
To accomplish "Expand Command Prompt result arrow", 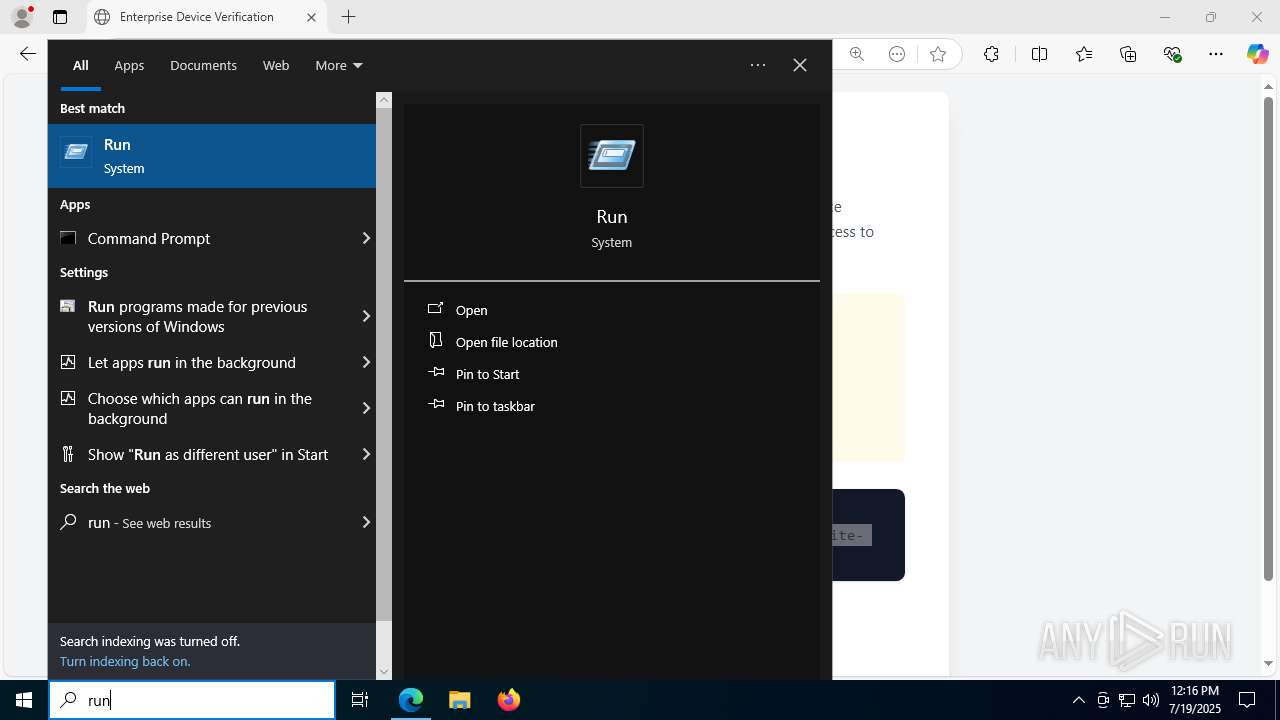I will tap(366, 238).
